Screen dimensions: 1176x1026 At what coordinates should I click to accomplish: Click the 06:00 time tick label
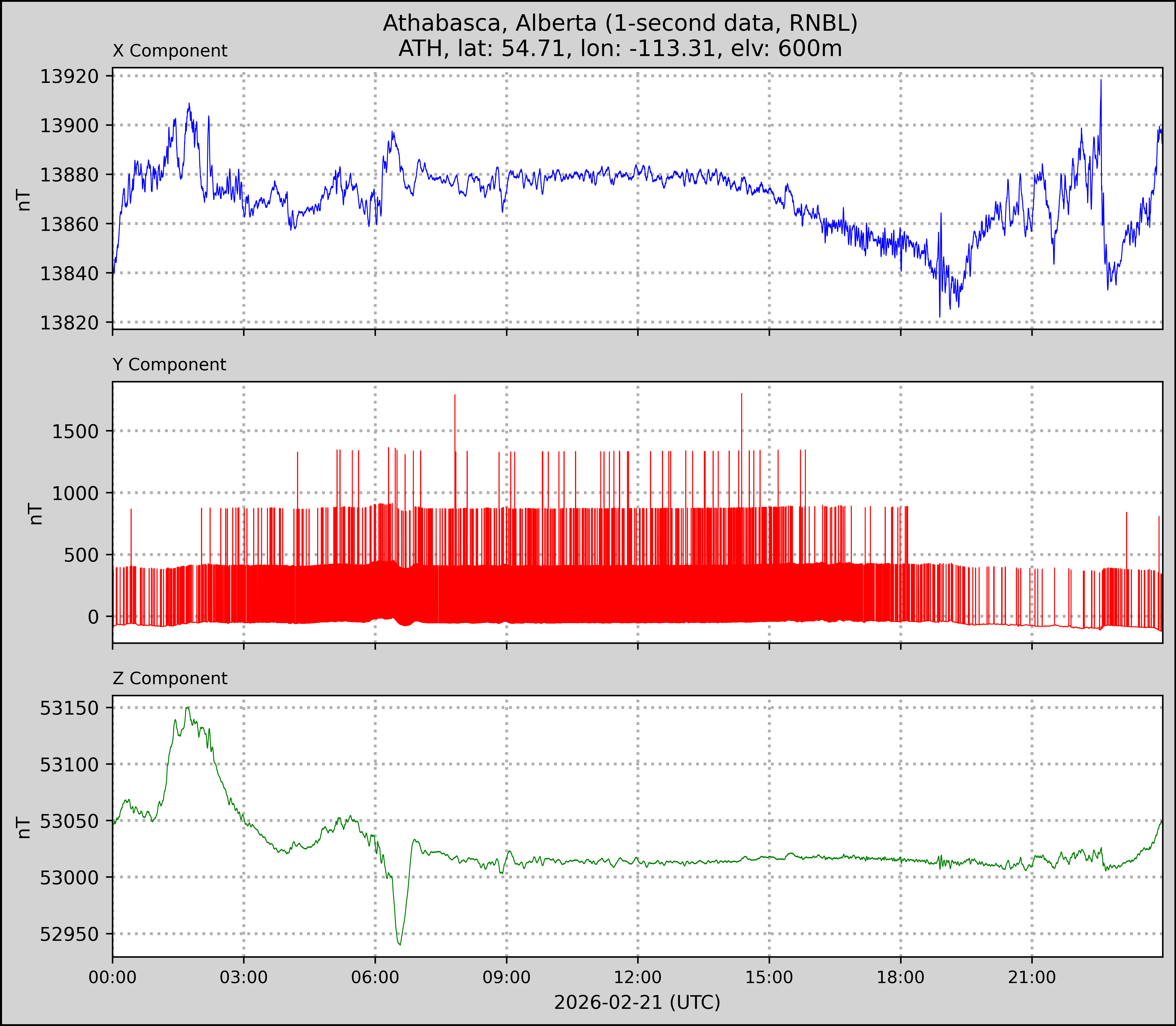pos(375,977)
